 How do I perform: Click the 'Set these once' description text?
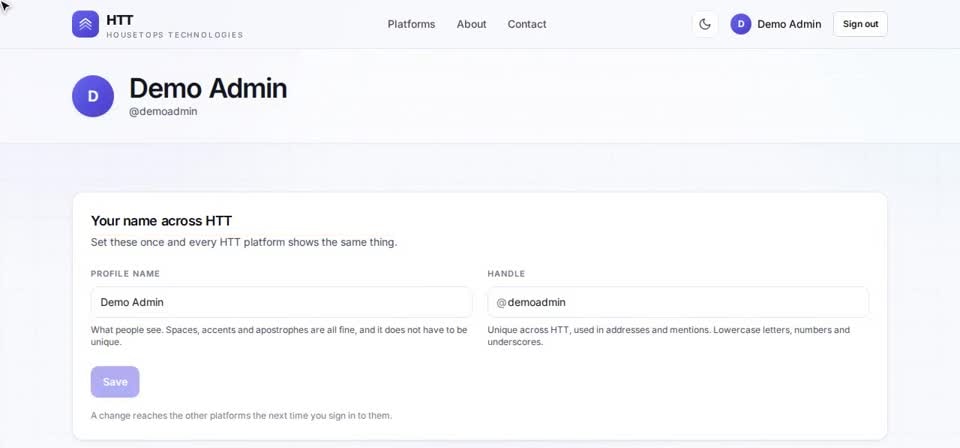point(244,242)
